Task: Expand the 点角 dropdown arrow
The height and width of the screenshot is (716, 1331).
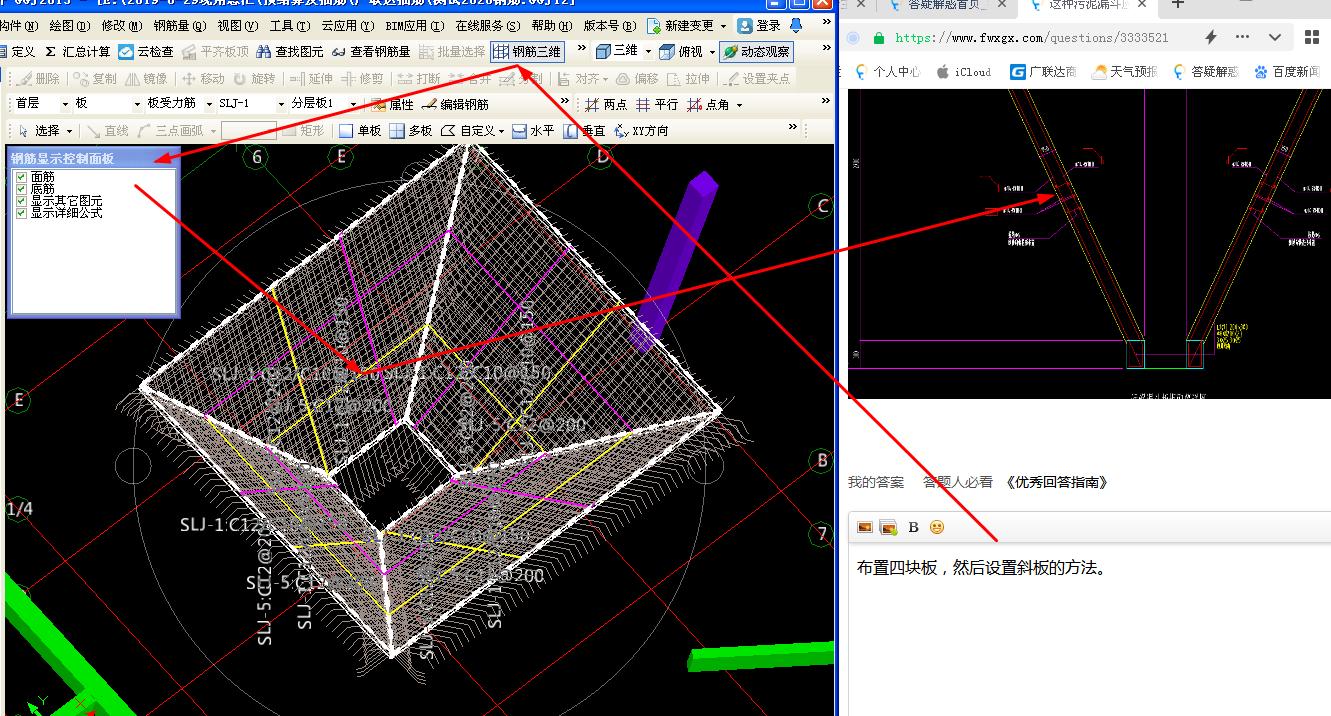Action: pos(739,104)
